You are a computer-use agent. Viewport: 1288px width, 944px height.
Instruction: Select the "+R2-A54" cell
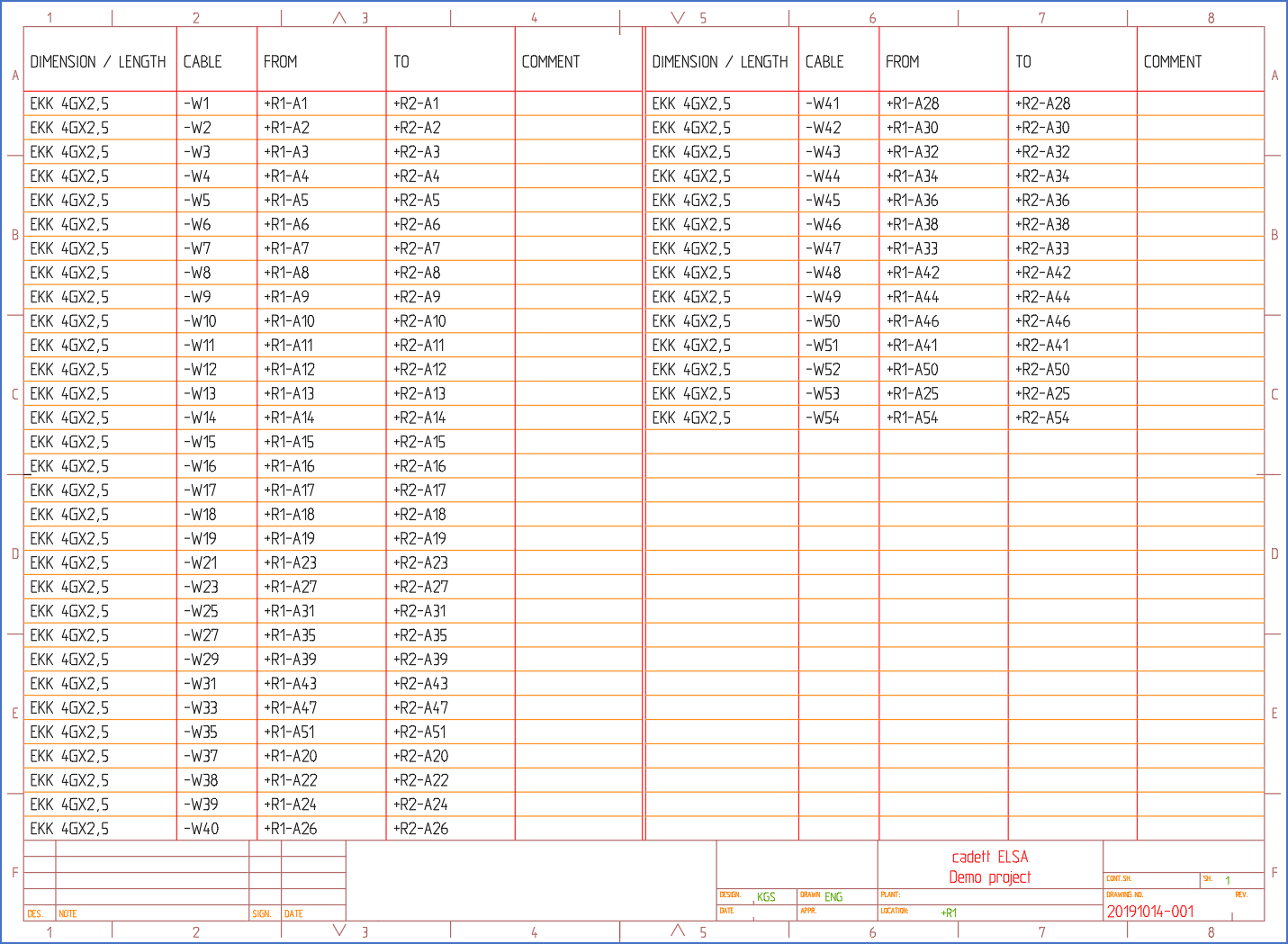click(x=1042, y=418)
